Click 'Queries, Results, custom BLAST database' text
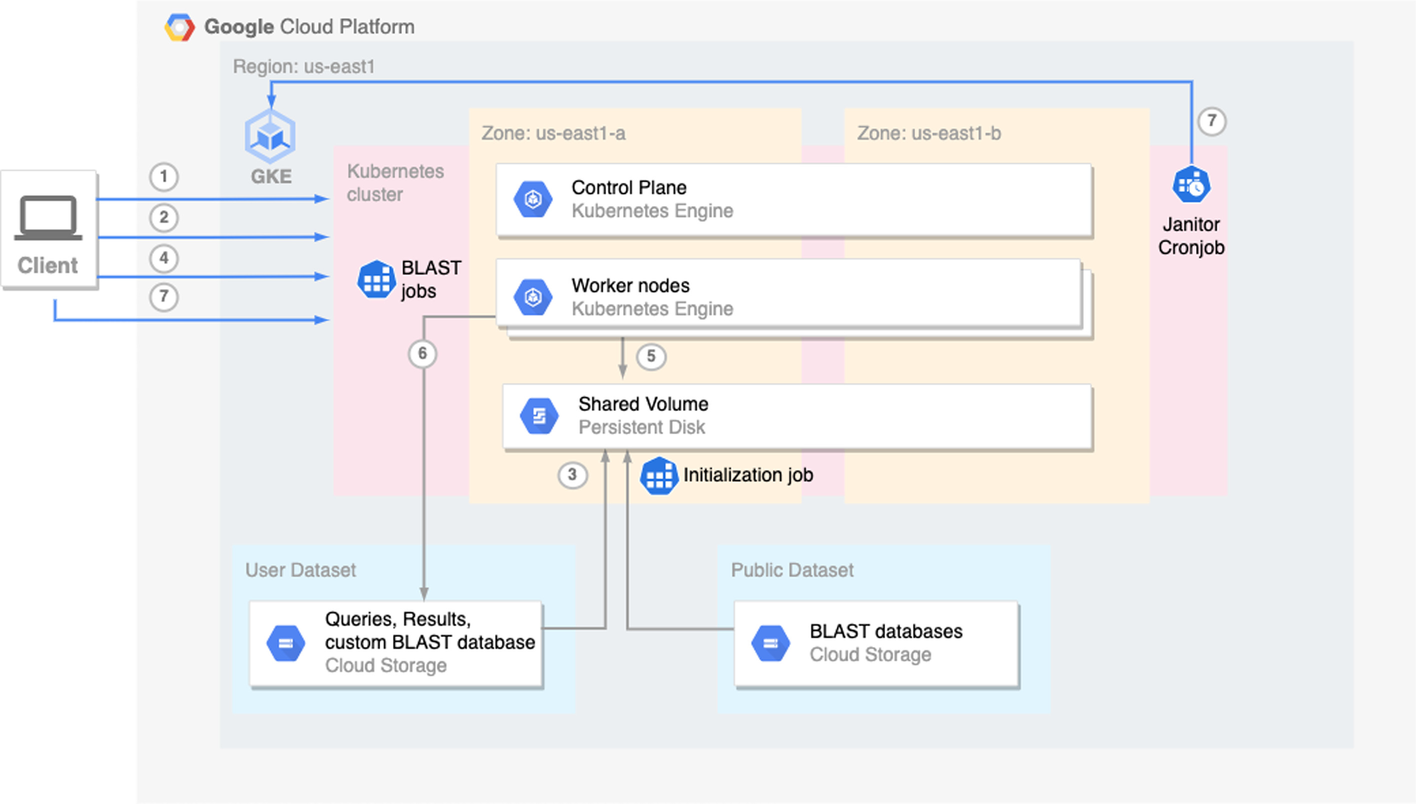 [430, 631]
